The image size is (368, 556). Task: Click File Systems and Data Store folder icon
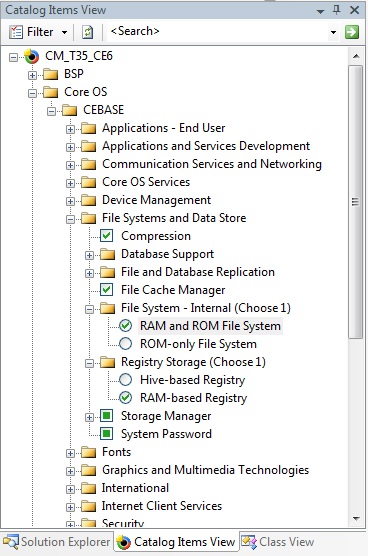point(88,219)
